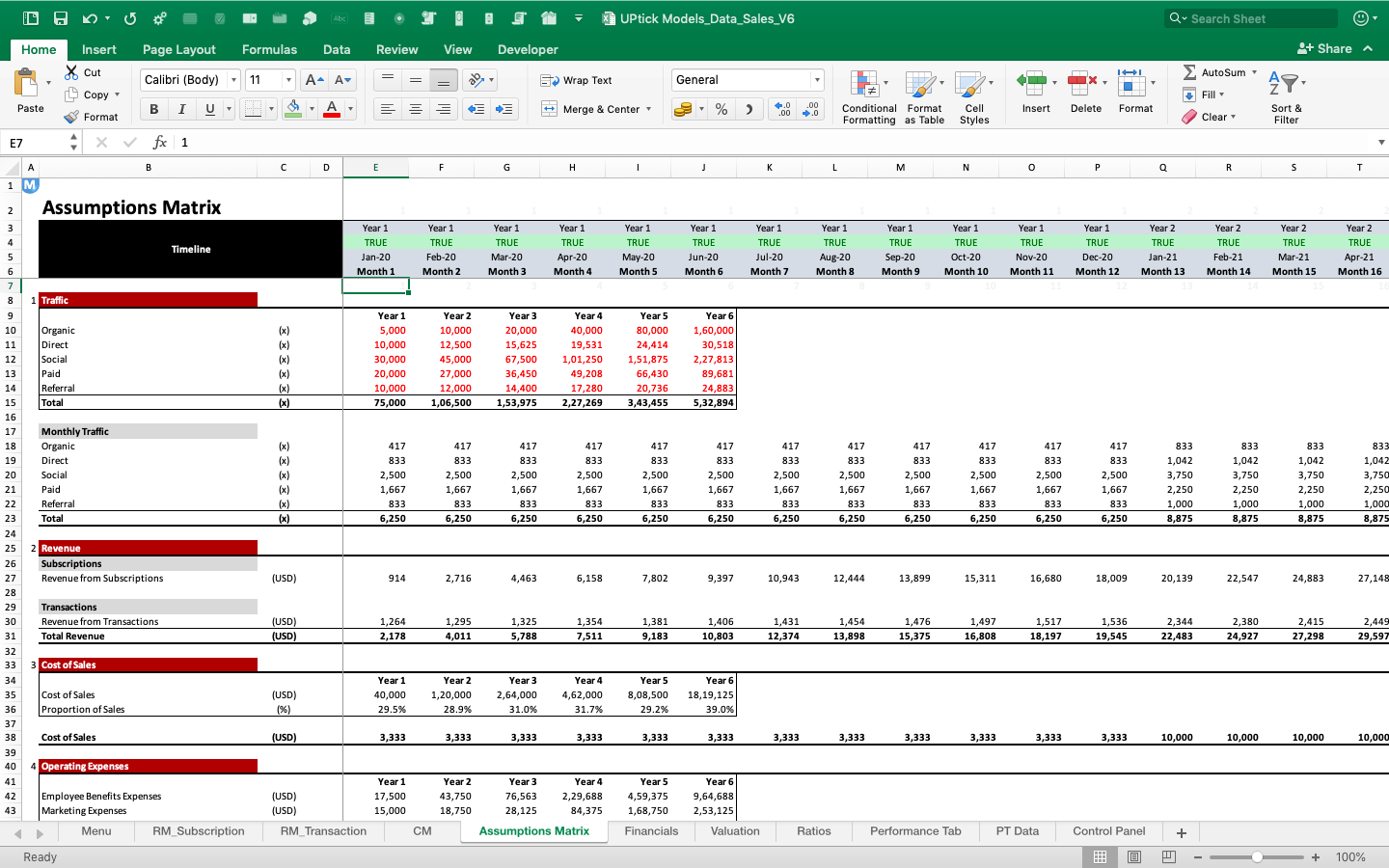The width and height of the screenshot is (1389, 868).
Task: Click the Delete cells icon
Action: [x=1081, y=84]
